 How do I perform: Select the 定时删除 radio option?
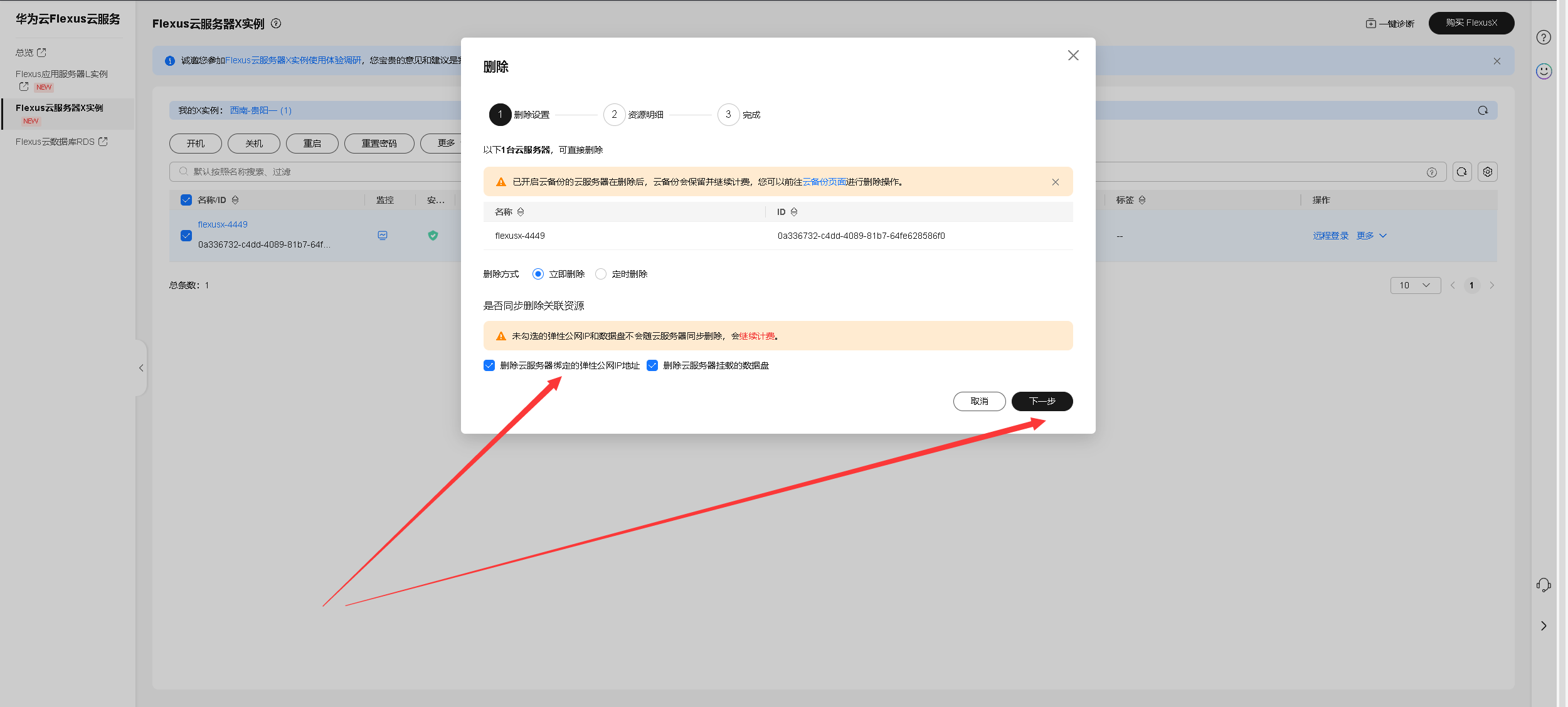(x=601, y=274)
